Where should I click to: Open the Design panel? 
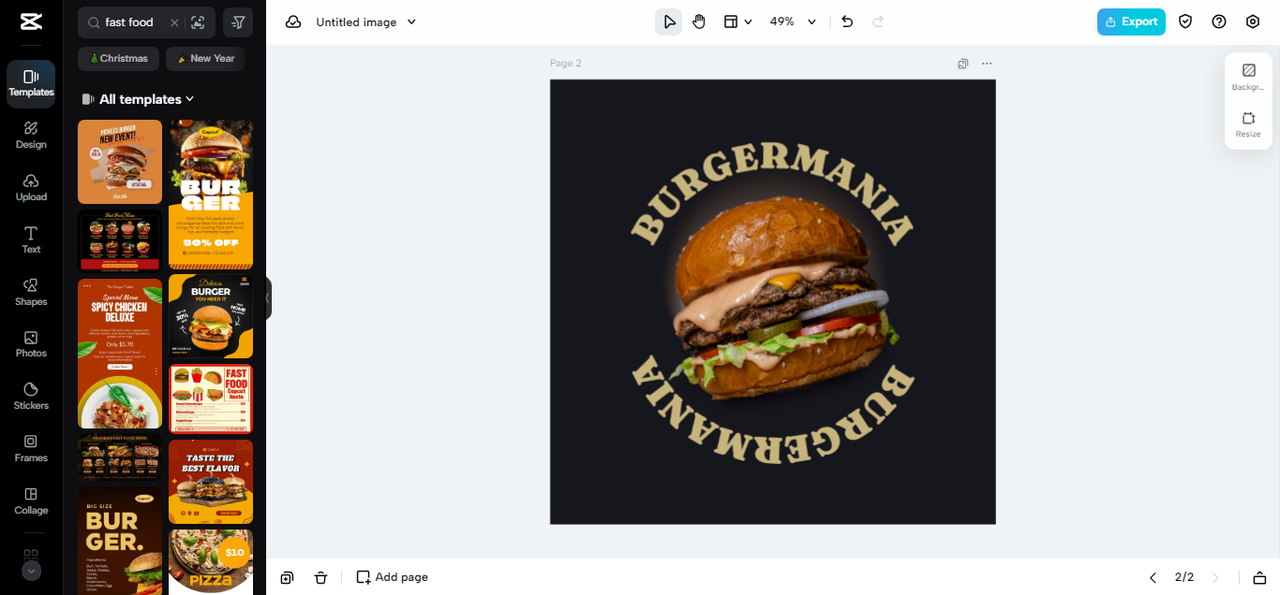(x=31, y=135)
